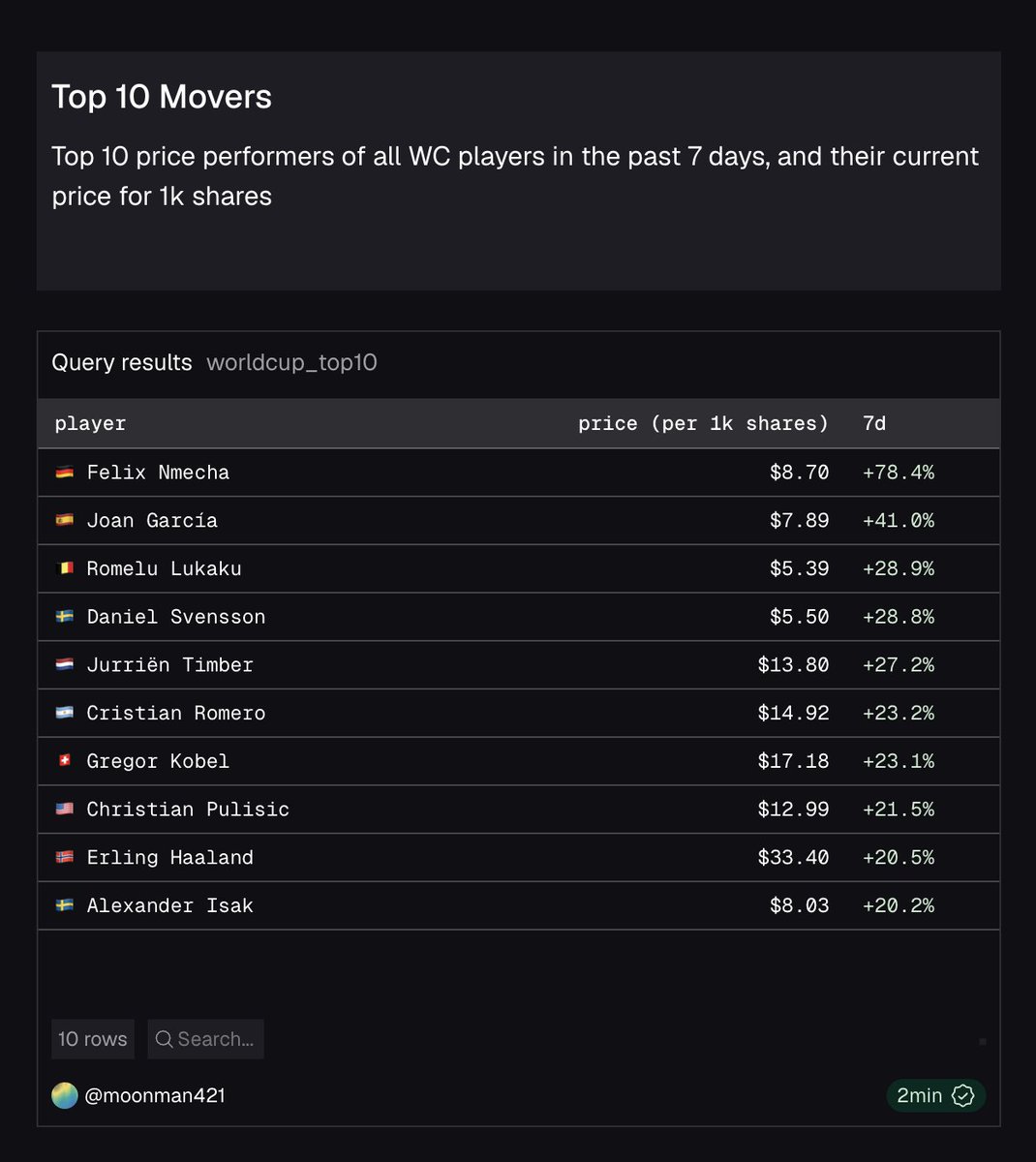Click the Swiss flag next to Gregor Kobel
Image resolution: width=1036 pixels, height=1162 pixels.
click(65, 761)
